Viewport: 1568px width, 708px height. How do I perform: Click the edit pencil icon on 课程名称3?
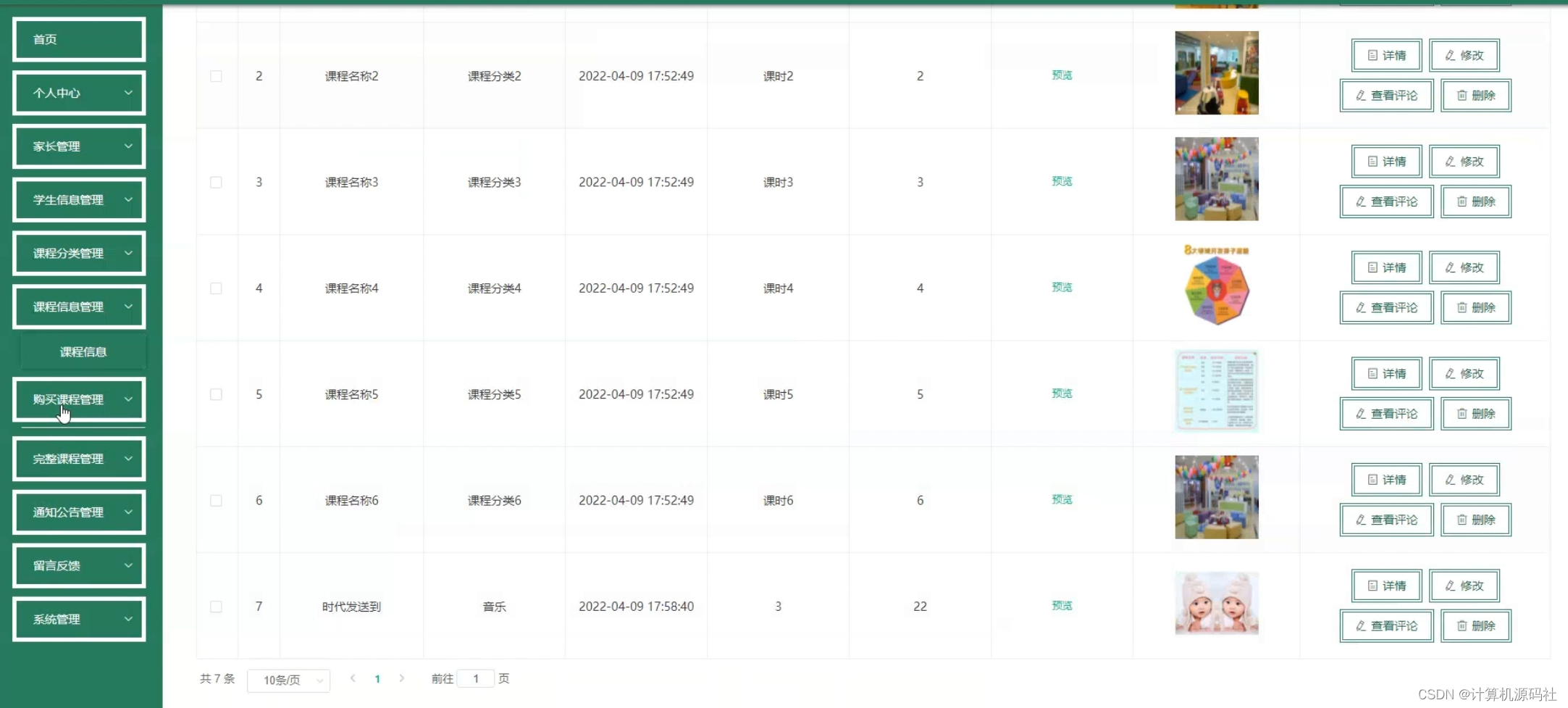point(1448,161)
